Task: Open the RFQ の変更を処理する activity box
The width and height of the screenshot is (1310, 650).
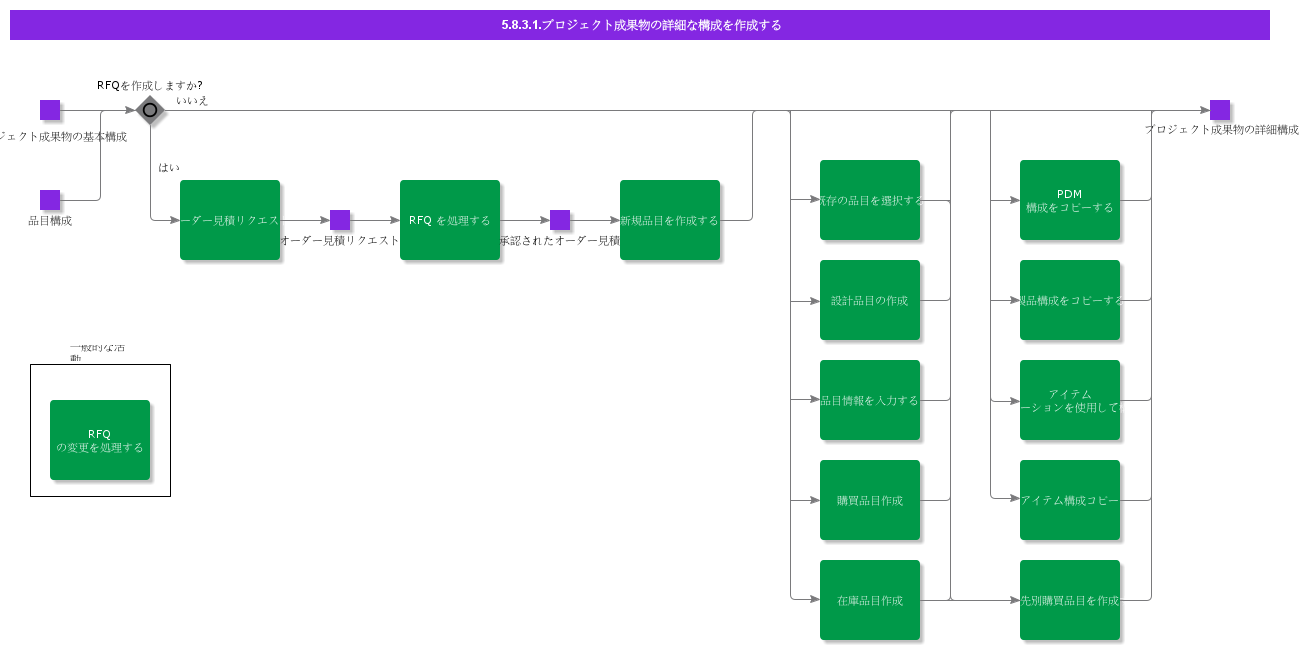Action: click(100, 440)
